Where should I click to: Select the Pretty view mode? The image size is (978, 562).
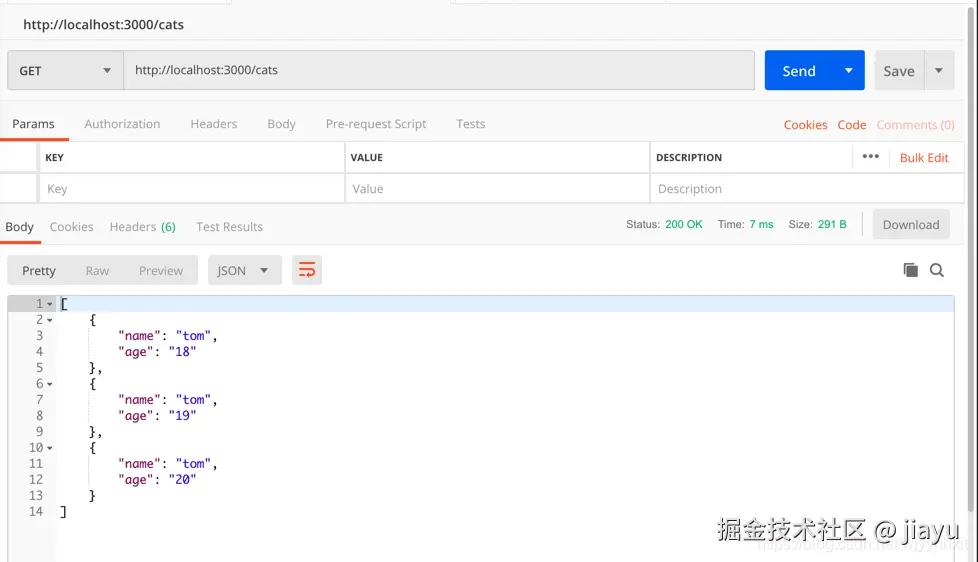(39, 271)
